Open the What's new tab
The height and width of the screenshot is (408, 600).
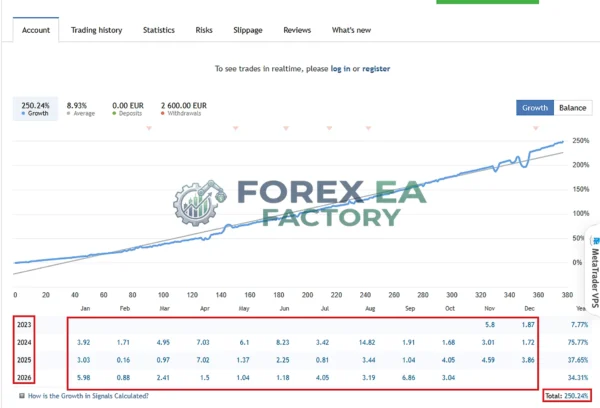[x=351, y=30]
